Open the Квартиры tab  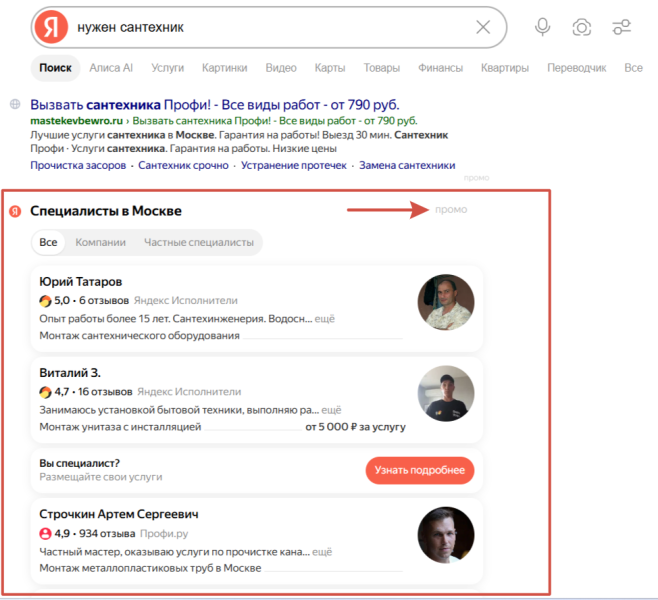coord(505,68)
